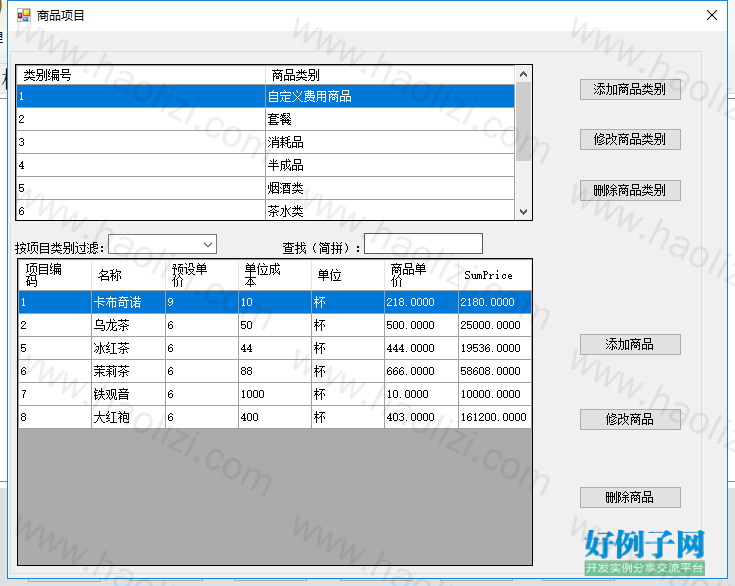This screenshot has height=586, width=735.
Task: Select category row 套餐
Action: click(x=265, y=119)
